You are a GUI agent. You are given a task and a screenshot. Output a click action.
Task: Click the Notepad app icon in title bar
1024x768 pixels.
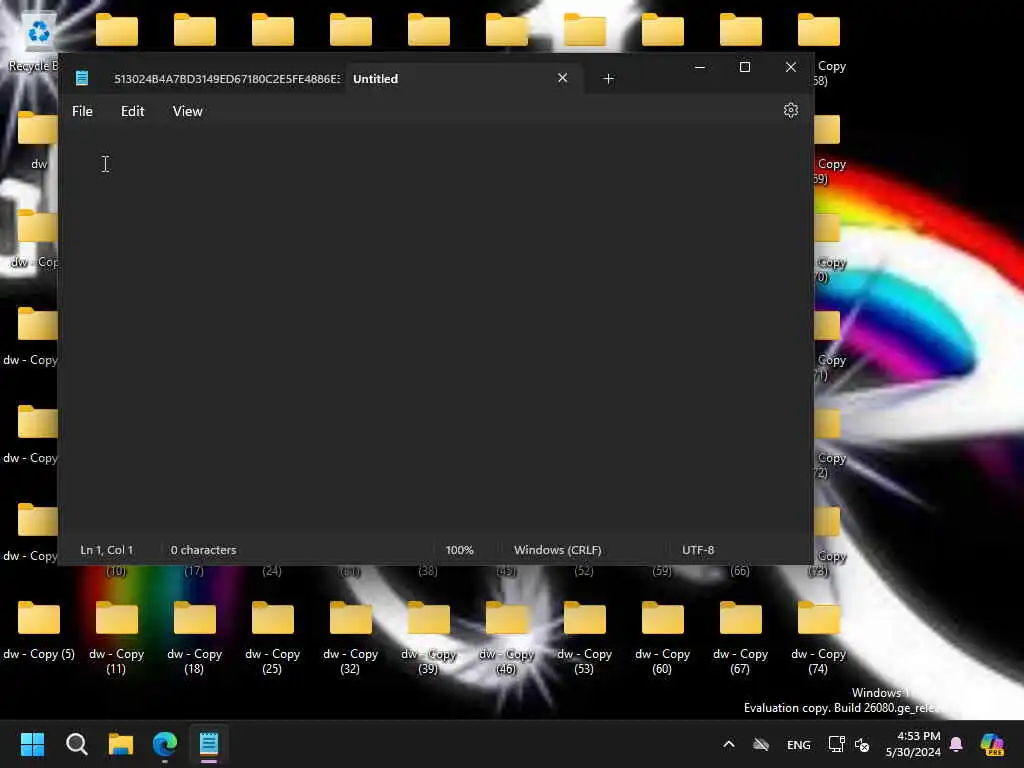tap(82, 78)
